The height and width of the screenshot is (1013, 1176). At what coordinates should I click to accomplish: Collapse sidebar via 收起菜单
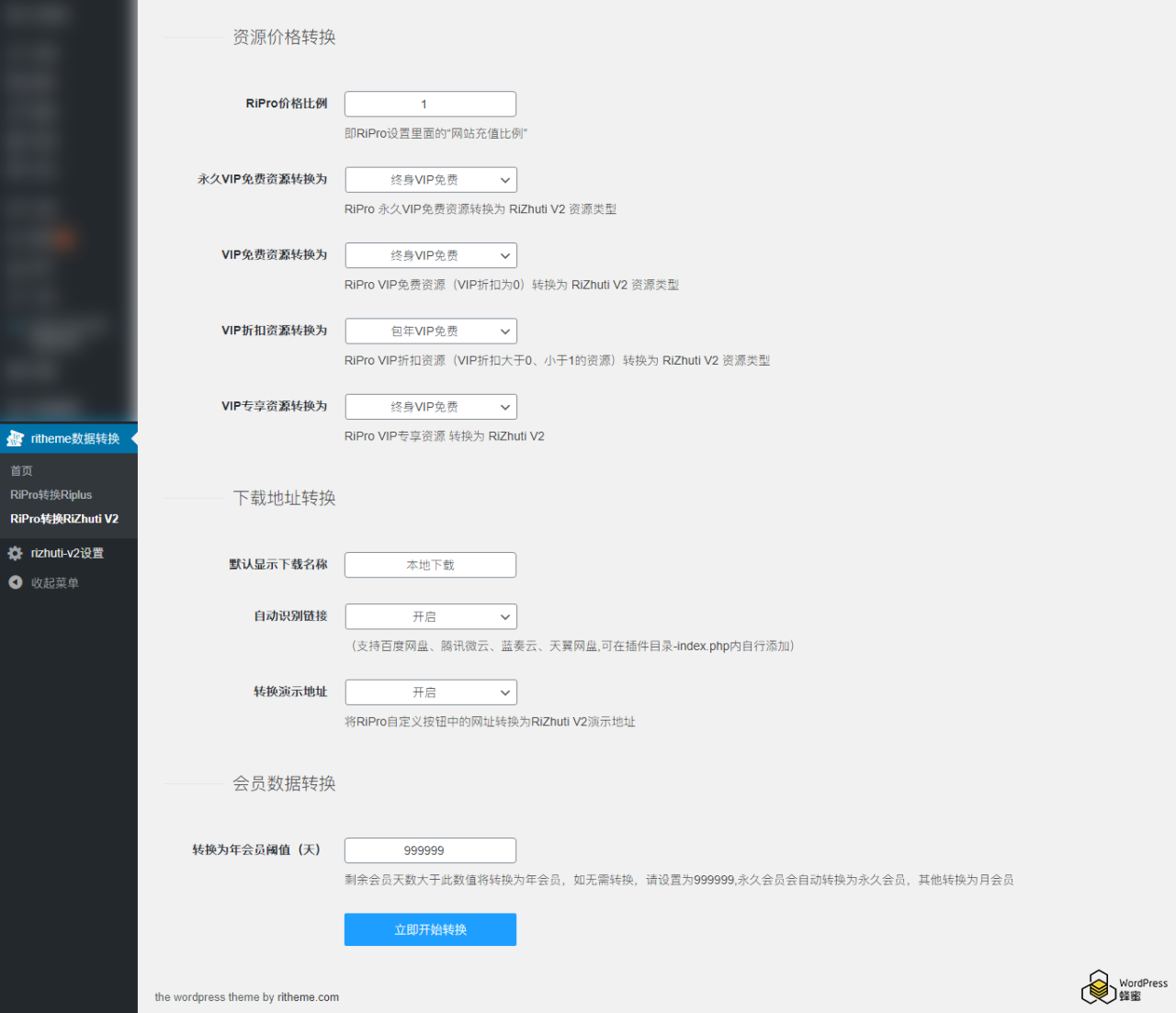tap(69, 582)
